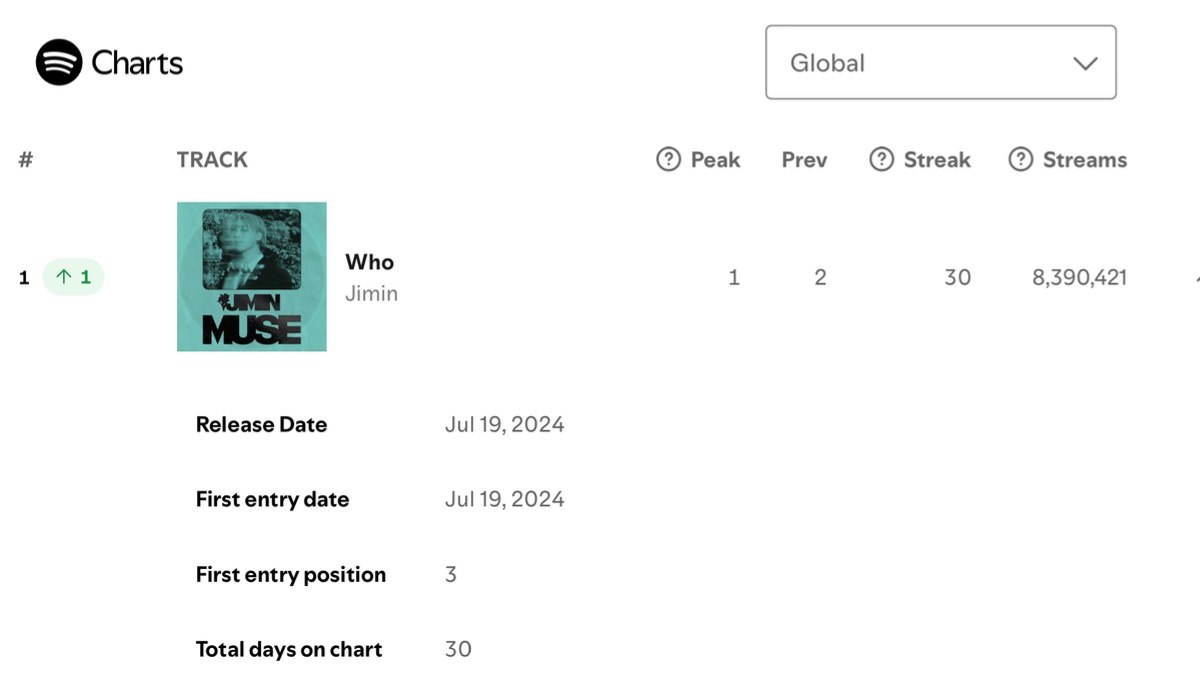
Task: Open the Global region dropdown
Action: click(940, 62)
